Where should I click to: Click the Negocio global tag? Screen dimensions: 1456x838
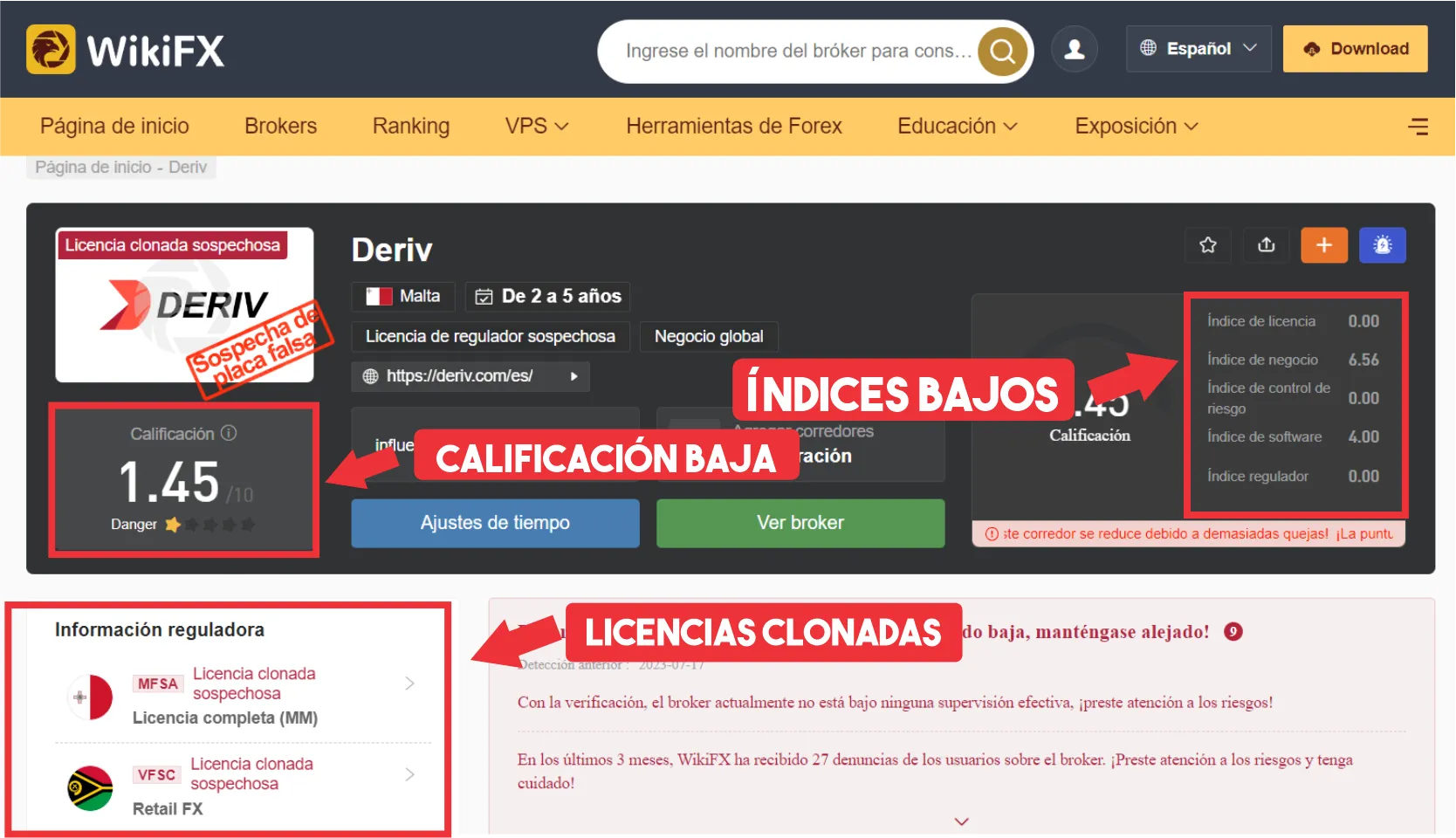(709, 336)
